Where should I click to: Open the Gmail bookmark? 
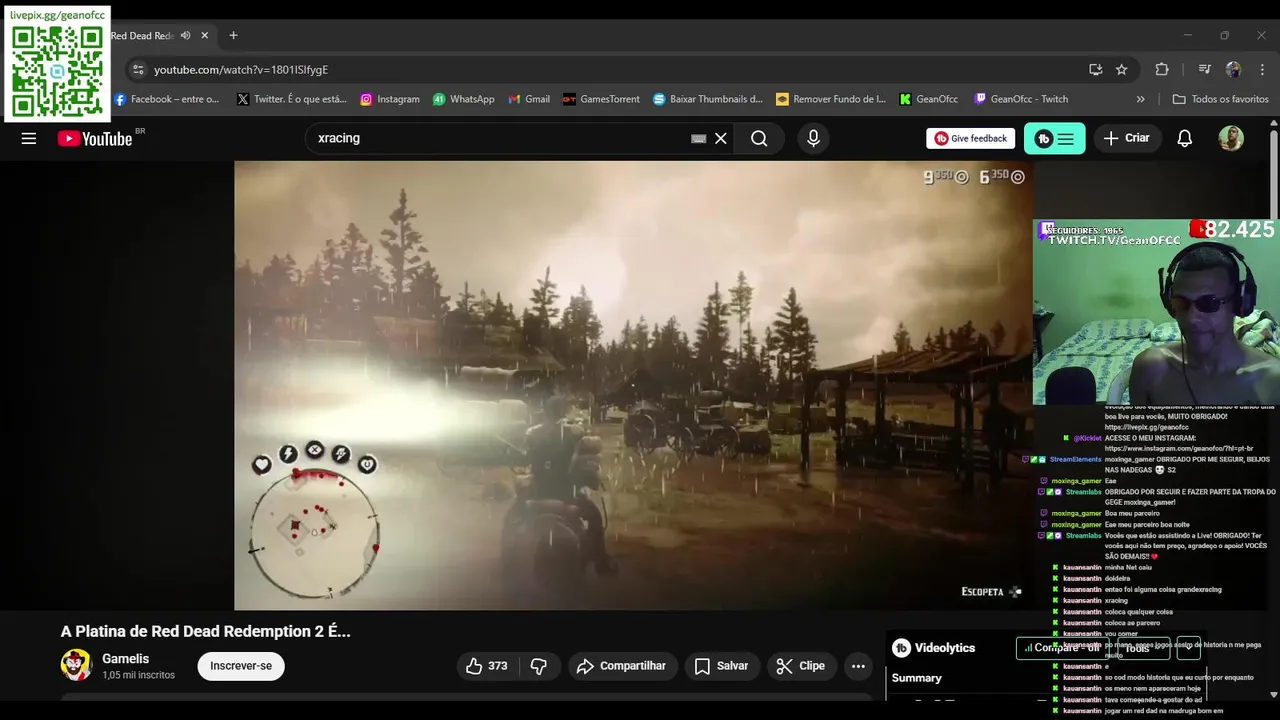(x=529, y=99)
